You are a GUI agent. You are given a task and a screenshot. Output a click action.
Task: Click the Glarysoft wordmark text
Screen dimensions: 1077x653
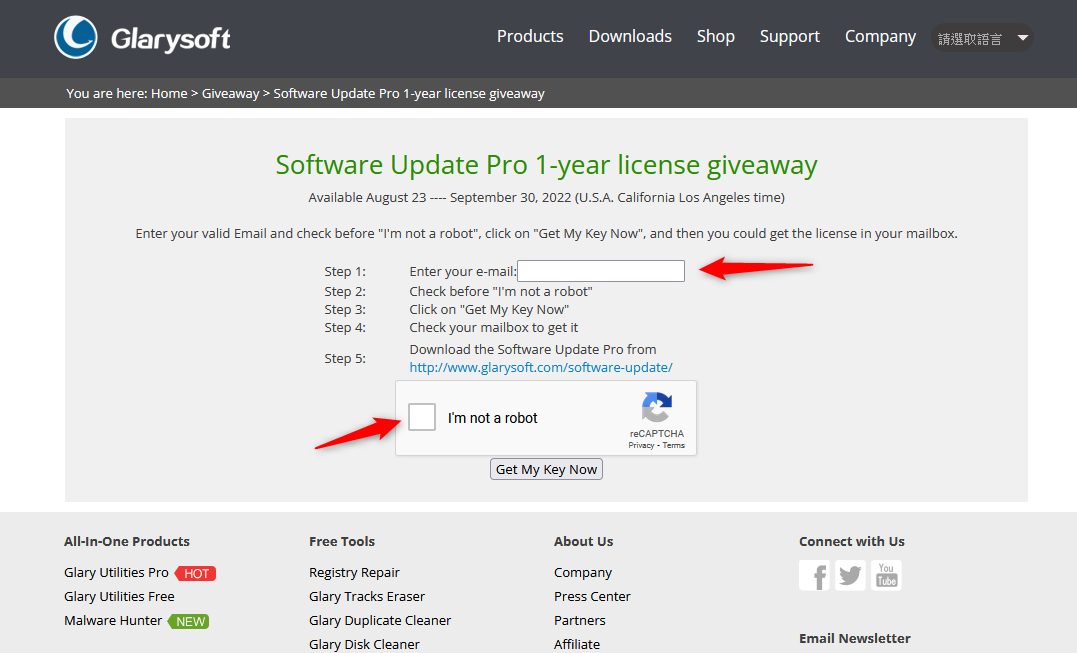pyautogui.click(x=170, y=39)
